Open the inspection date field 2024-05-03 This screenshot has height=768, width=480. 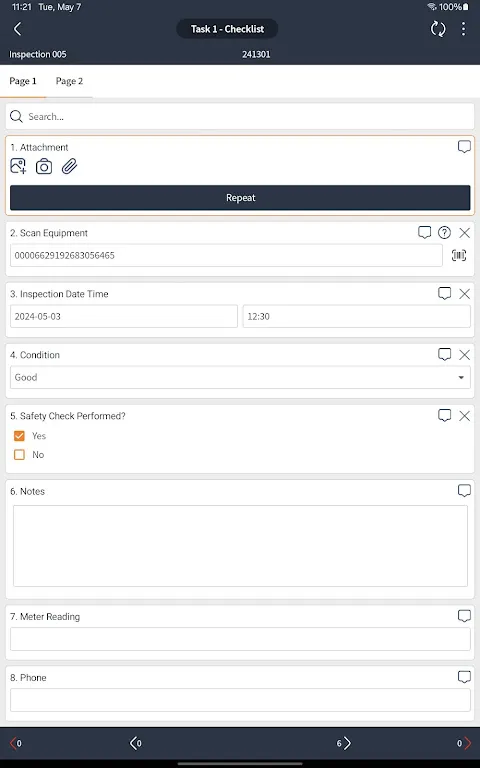coord(123,316)
